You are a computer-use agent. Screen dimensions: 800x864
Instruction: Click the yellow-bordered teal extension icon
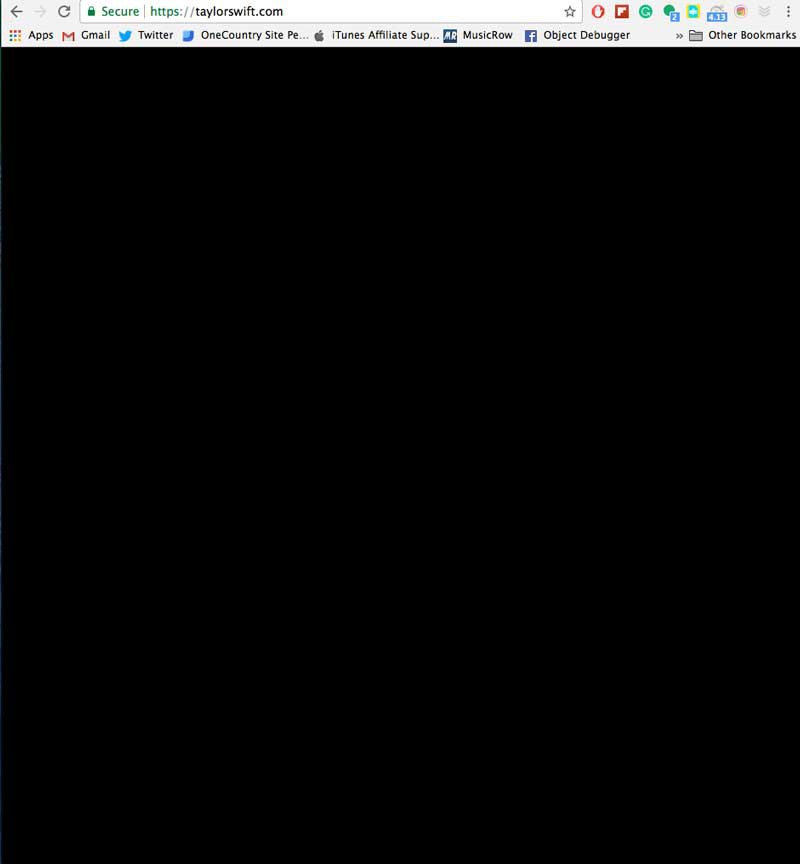[693, 12]
